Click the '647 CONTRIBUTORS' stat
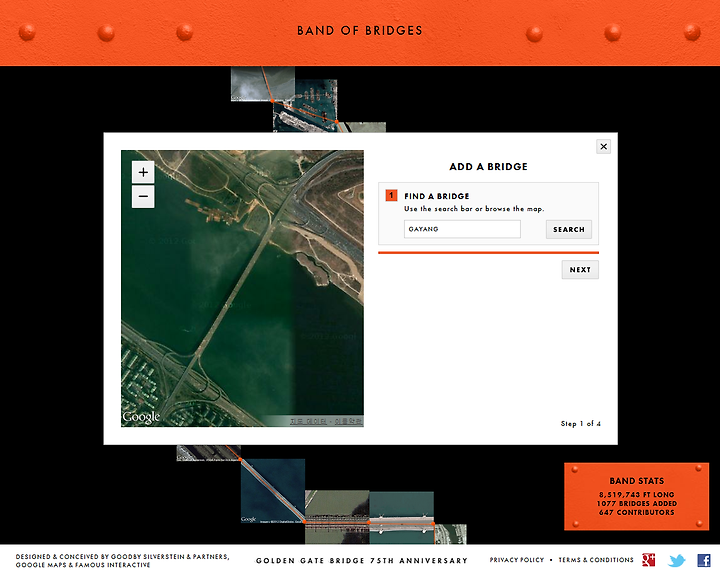The height and width of the screenshot is (576, 720). (636, 512)
